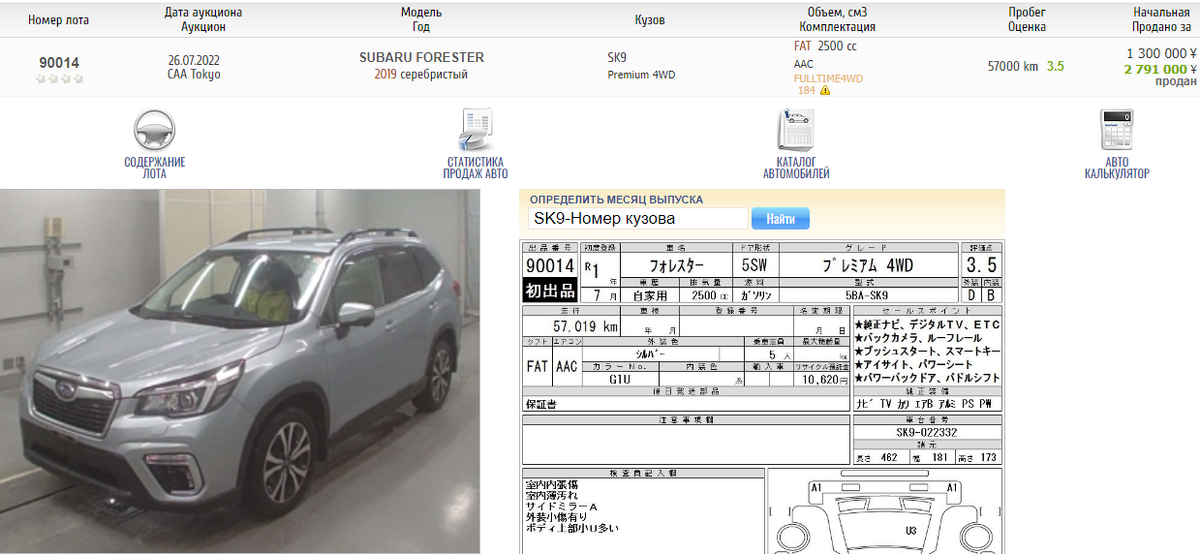Click the Начальная Продано за header
Image resolution: width=1200 pixels, height=554 pixels.
pos(1161,19)
